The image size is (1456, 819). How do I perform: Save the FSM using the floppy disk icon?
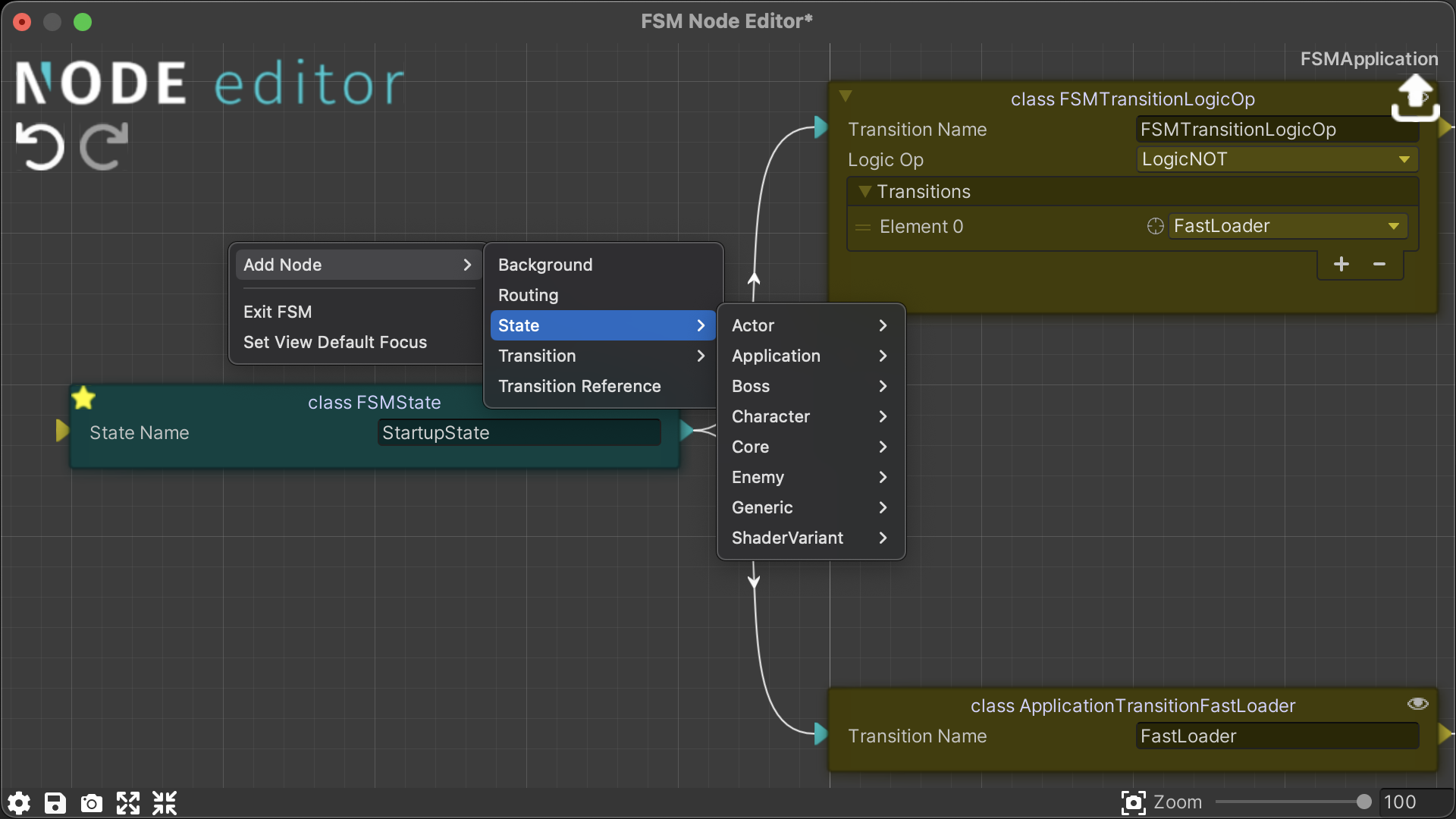(x=54, y=802)
